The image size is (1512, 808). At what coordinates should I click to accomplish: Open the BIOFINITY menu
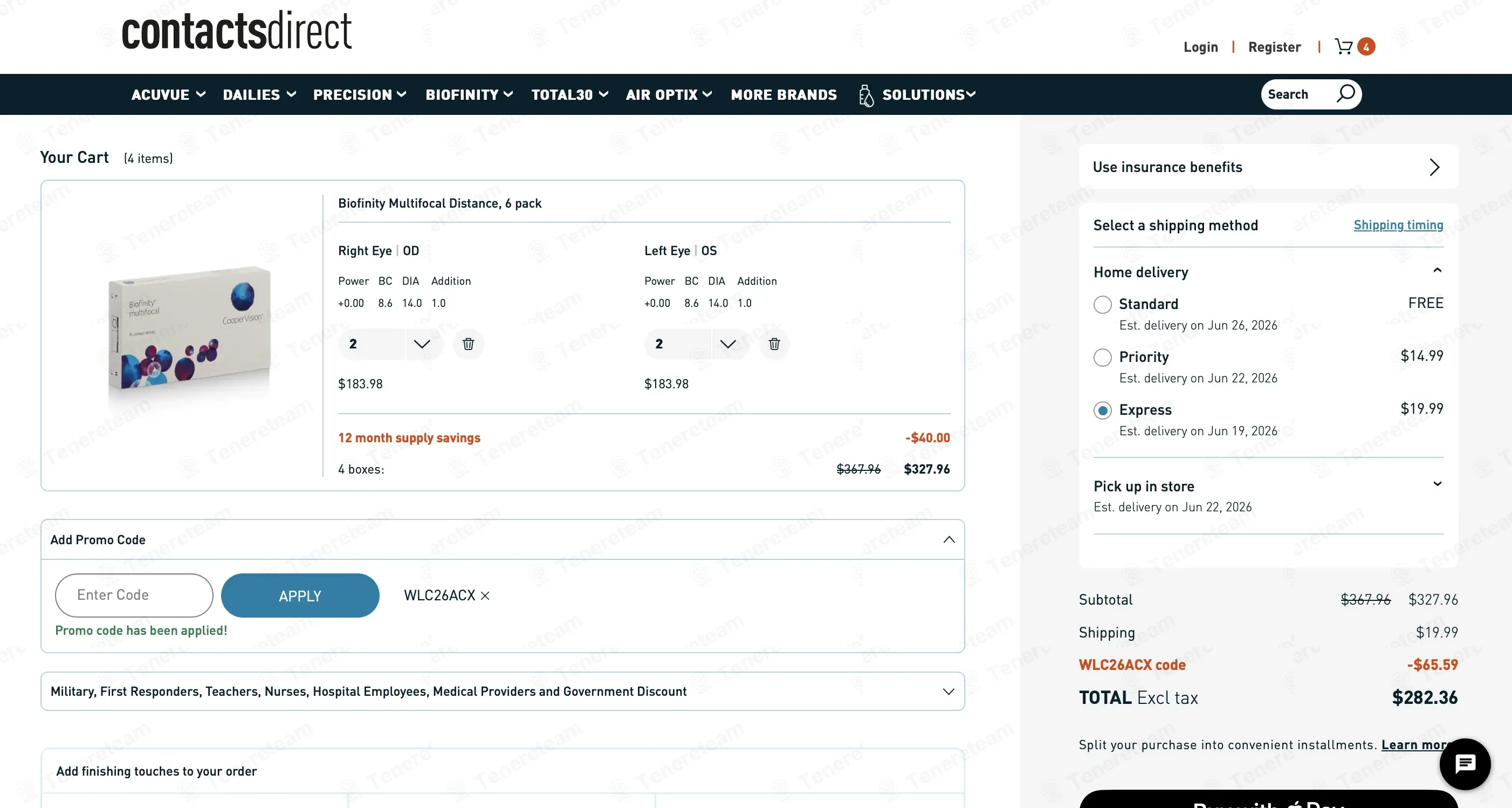(470, 94)
